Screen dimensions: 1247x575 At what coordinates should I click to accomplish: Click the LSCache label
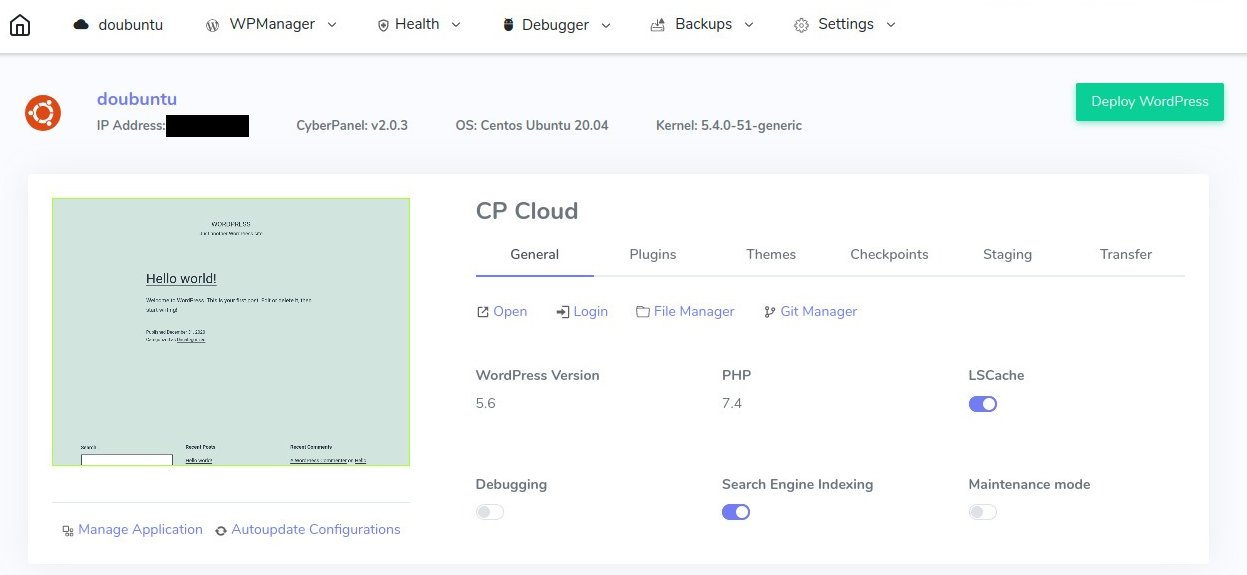996,376
